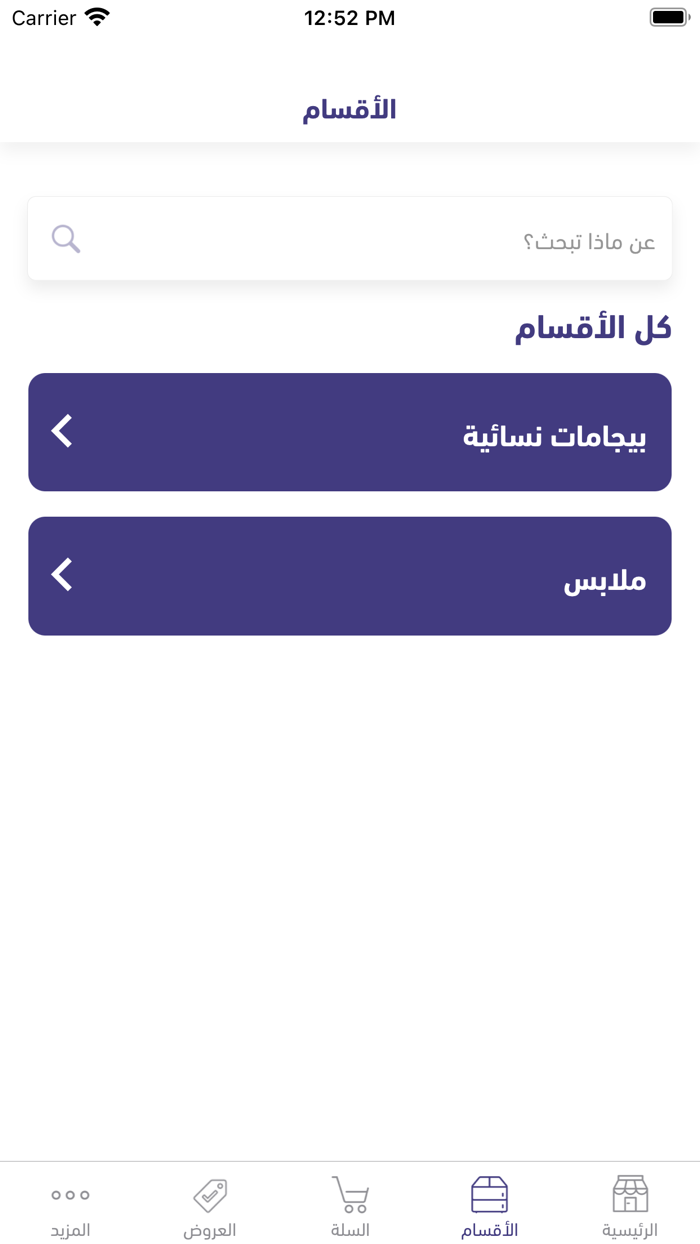Switch to الرئيسية tab label

tap(630, 1230)
